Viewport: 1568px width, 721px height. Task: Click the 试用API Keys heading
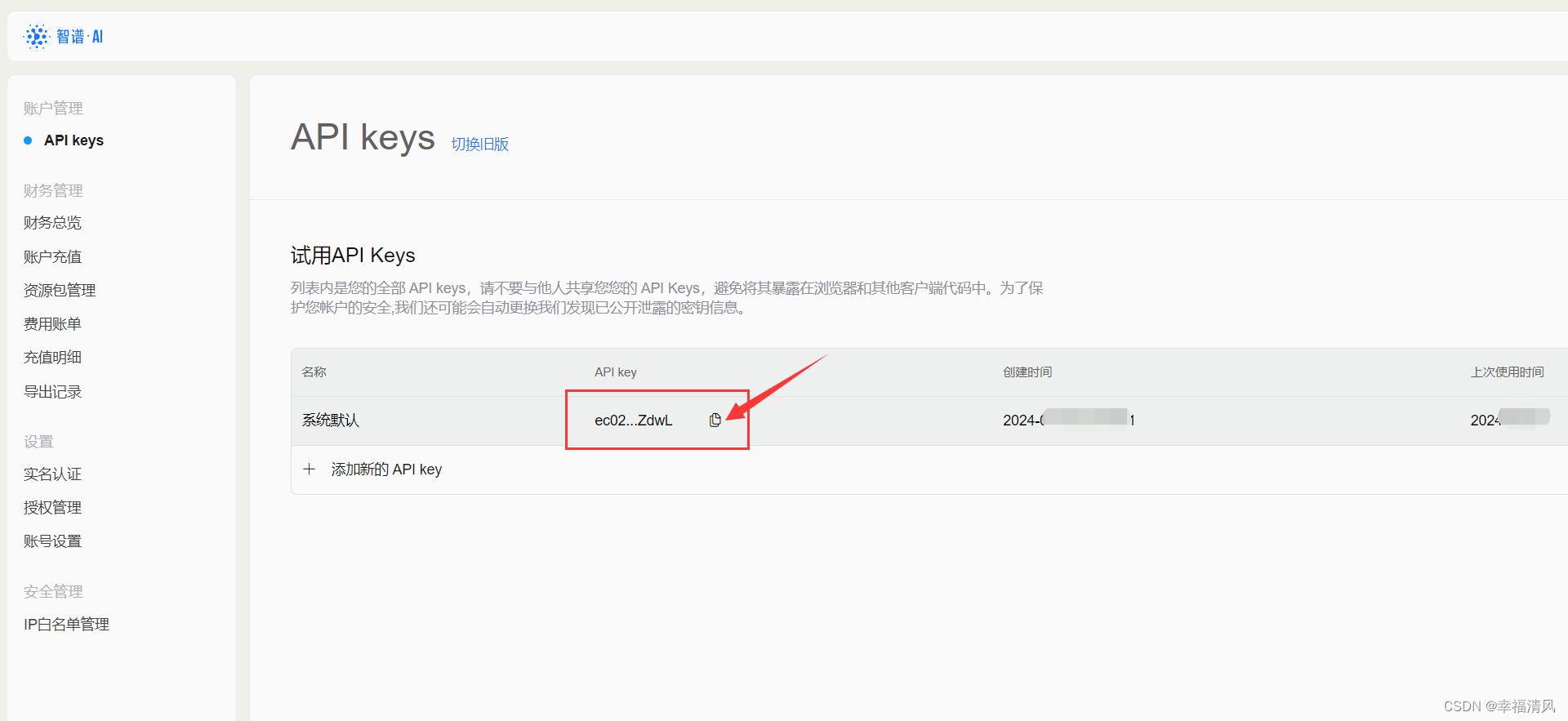pyautogui.click(x=353, y=256)
